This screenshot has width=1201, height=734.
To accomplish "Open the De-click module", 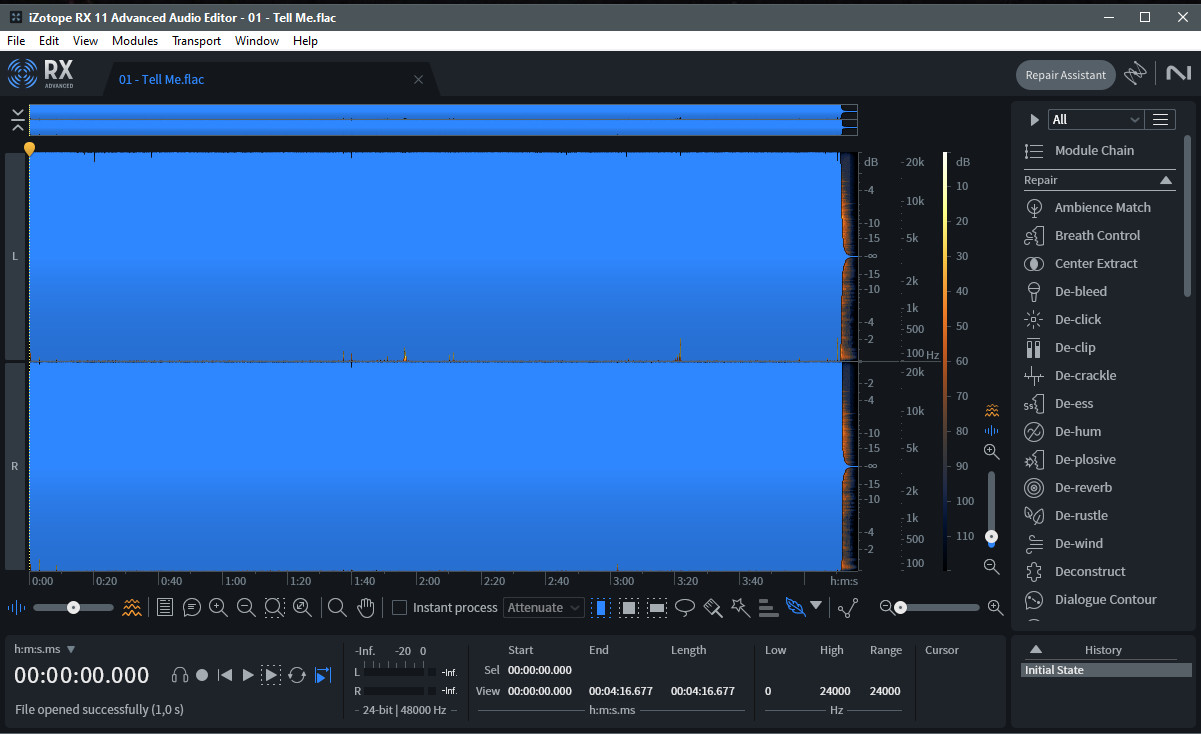I will (x=1077, y=319).
